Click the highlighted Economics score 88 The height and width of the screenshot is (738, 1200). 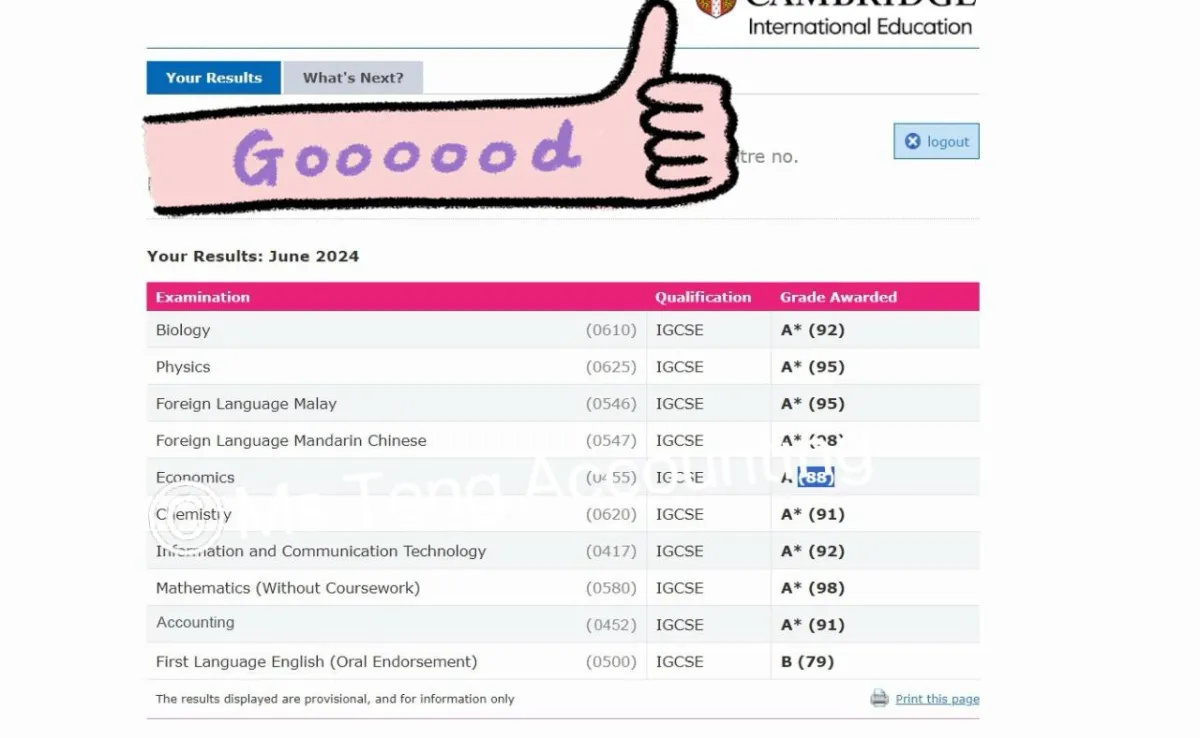click(x=817, y=478)
